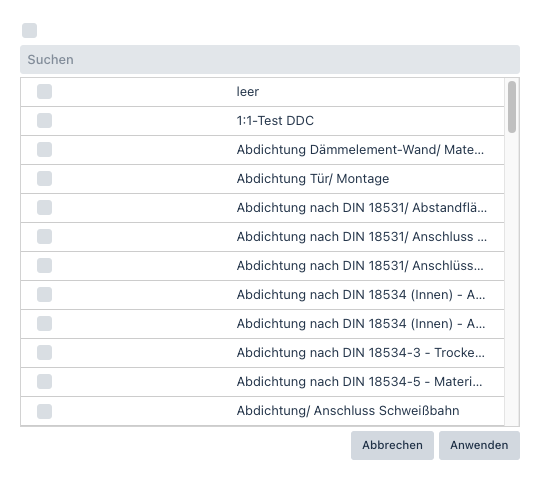Select 'Abdichtung Dämmelement-Wand' checkbox
Viewport: 539px width, 484px height.
45,150
